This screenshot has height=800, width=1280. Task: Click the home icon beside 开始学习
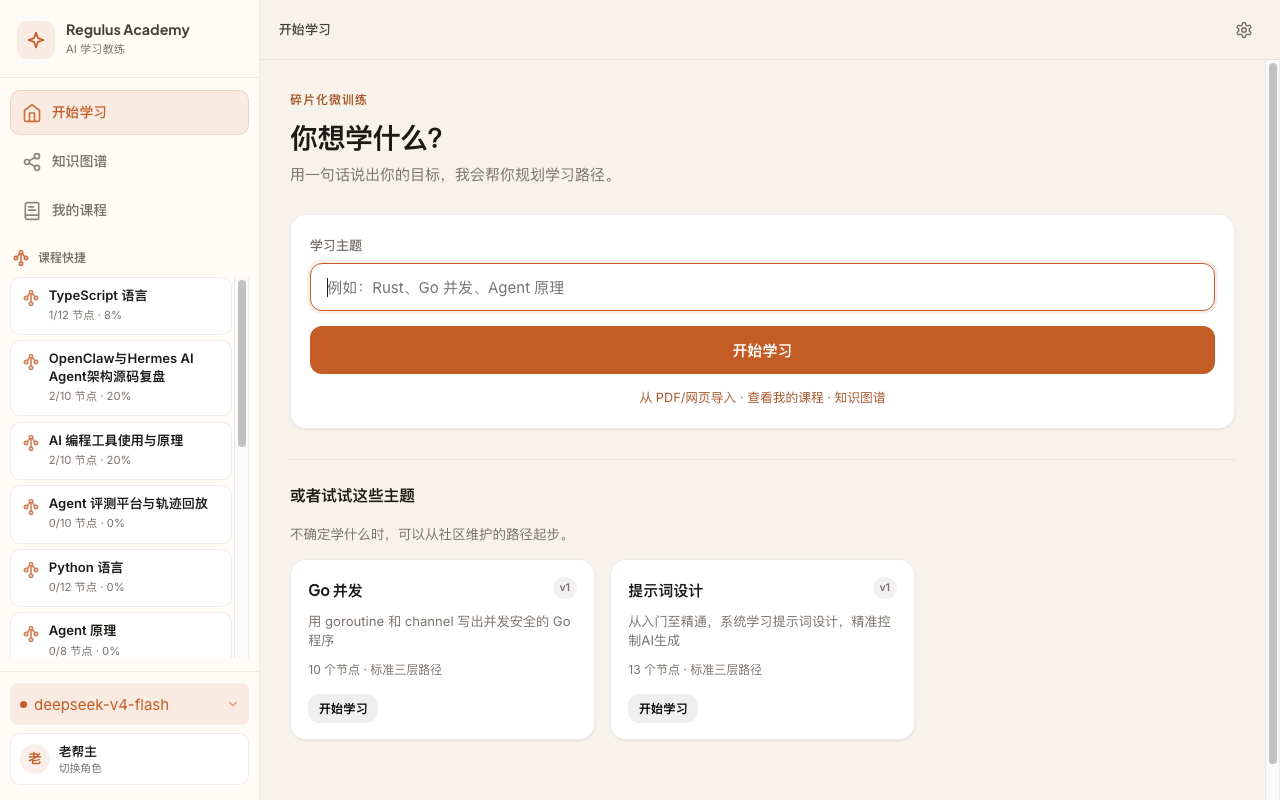click(32, 112)
